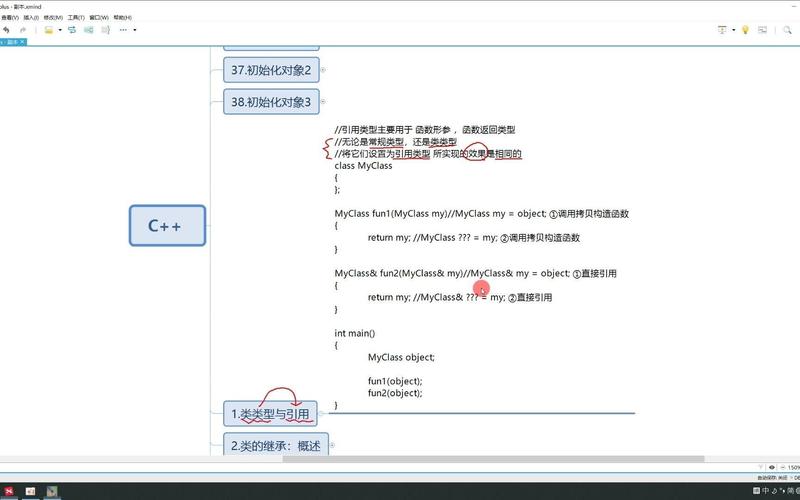Click the 150% zoom level value
800x500 pixels.
[x=794, y=467]
